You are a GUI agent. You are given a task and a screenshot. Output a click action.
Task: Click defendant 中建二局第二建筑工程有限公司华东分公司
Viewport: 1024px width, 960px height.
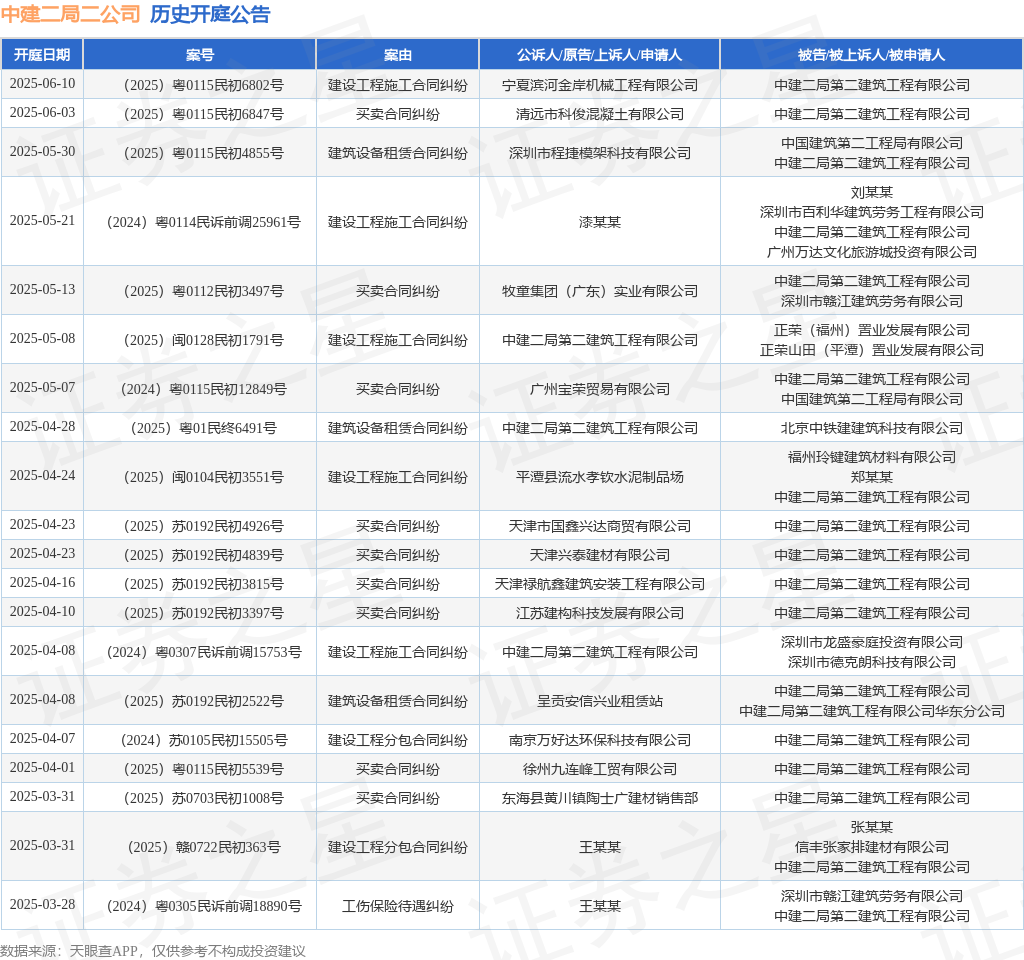(x=871, y=711)
